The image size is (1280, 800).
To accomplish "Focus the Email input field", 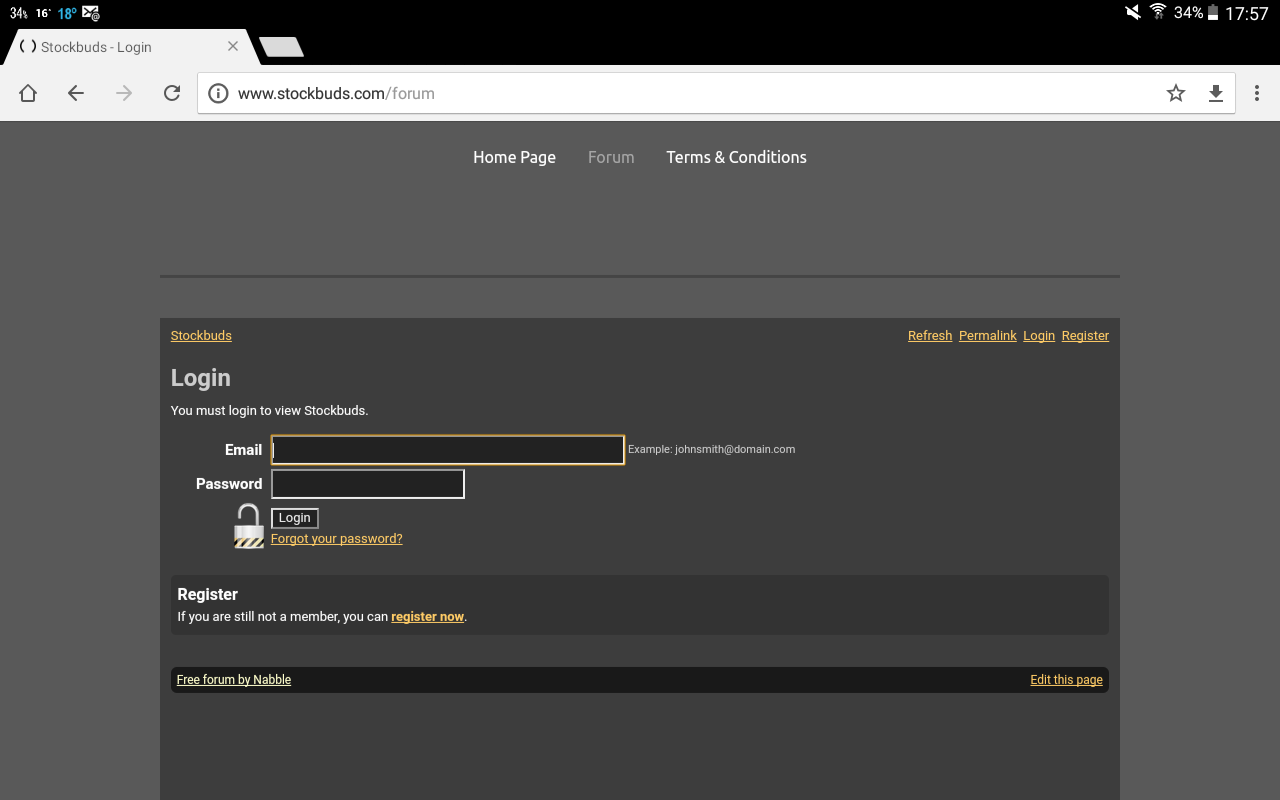I will (448, 450).
